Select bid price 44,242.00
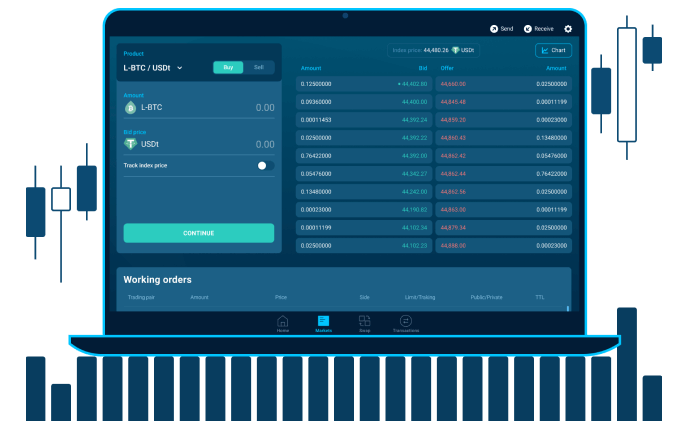 [414, 192]
